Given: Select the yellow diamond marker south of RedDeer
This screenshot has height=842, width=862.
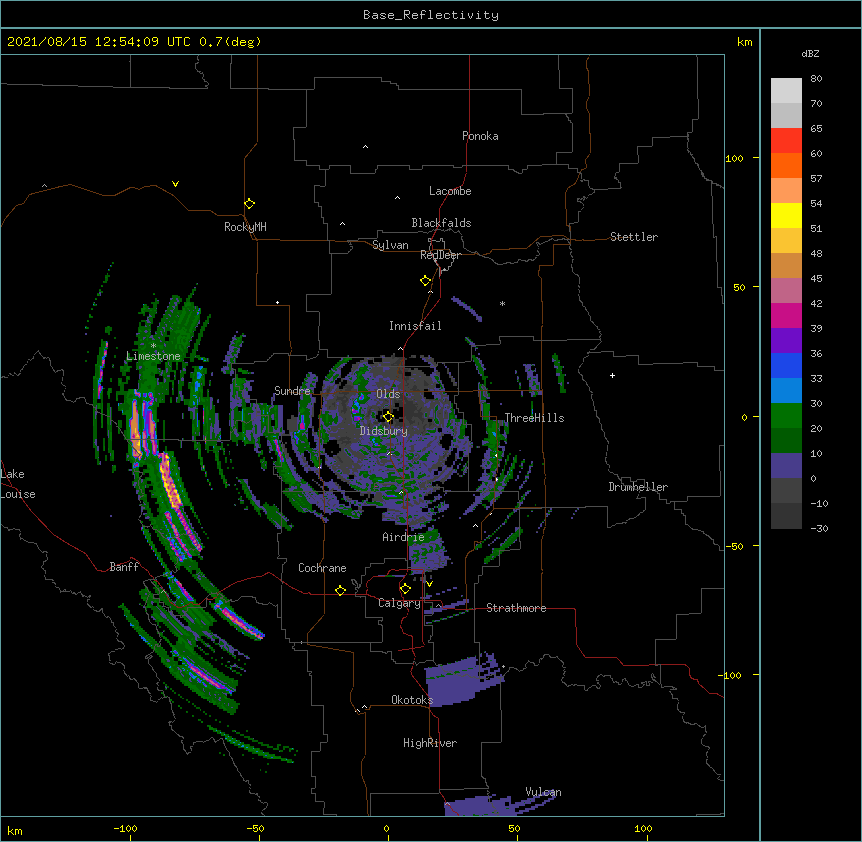Looking at the screenshot, I should (x=426, y=281).
